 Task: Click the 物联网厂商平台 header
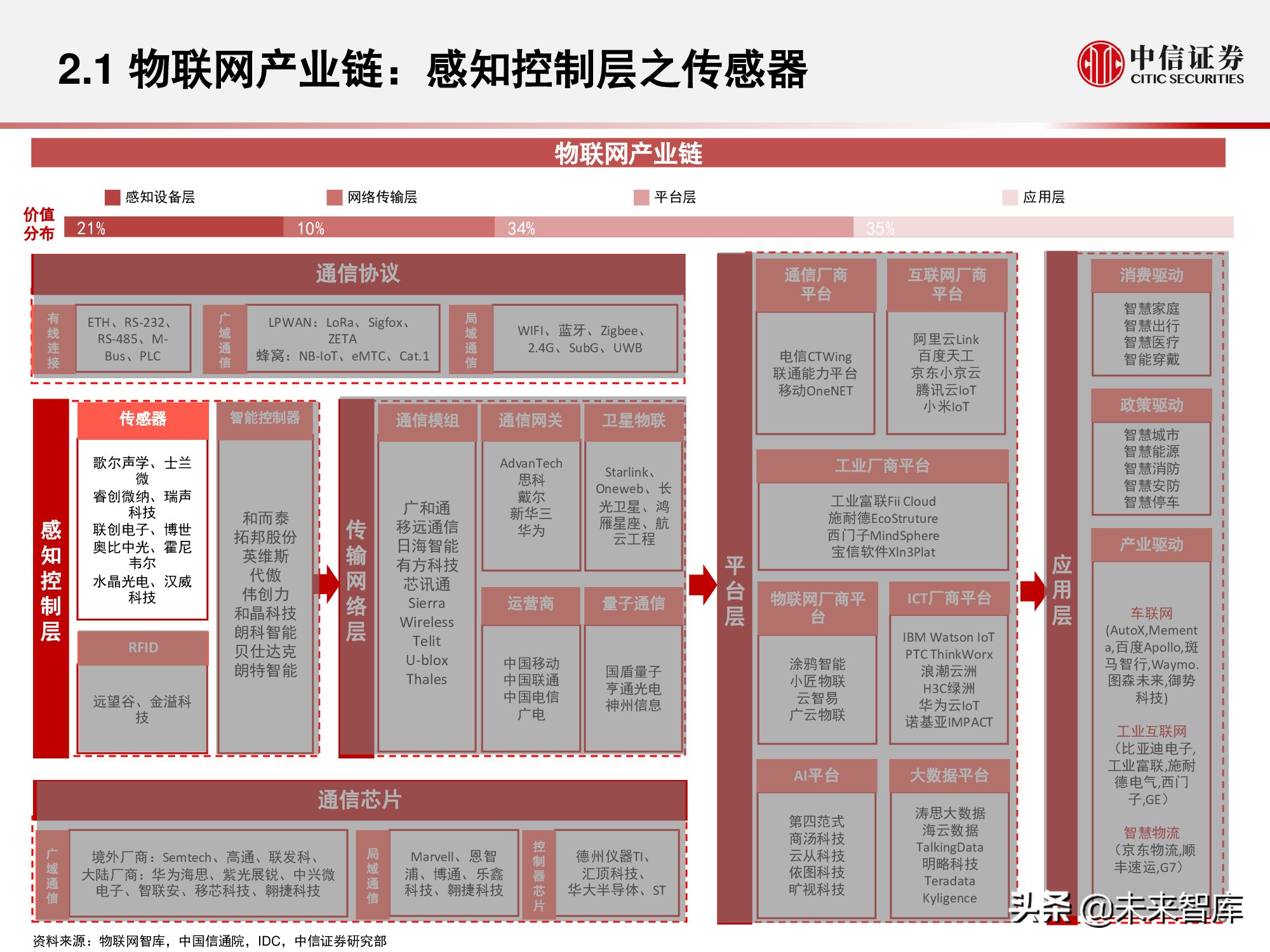coord(818,608)
